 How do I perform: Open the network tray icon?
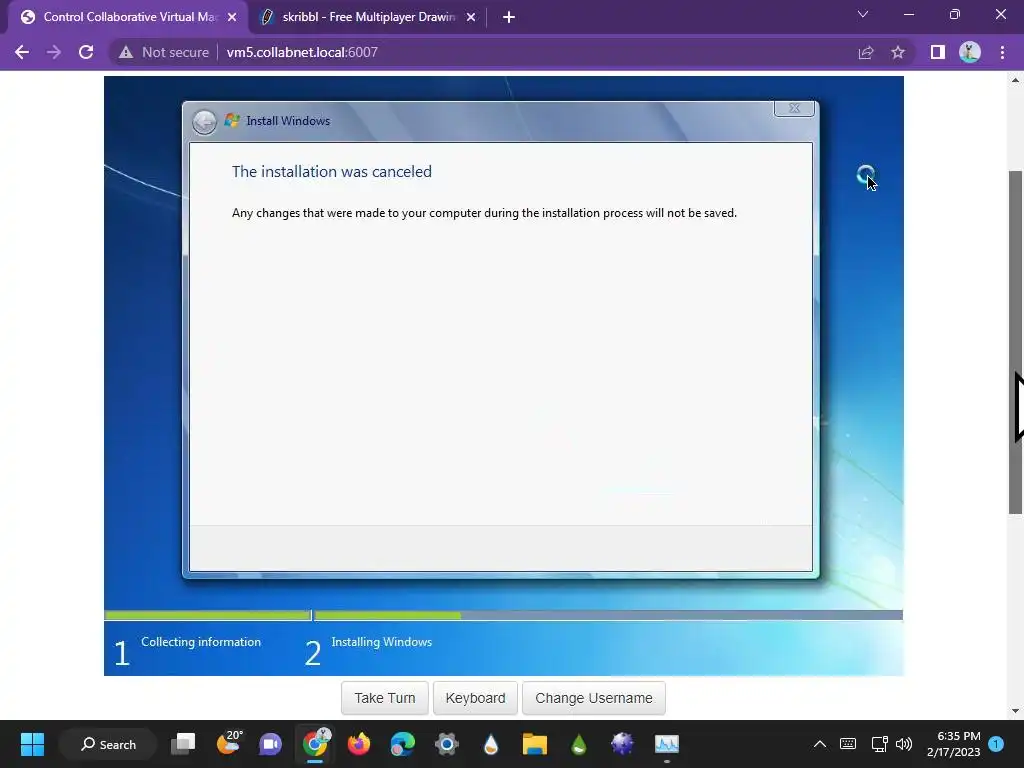[879, 744]
